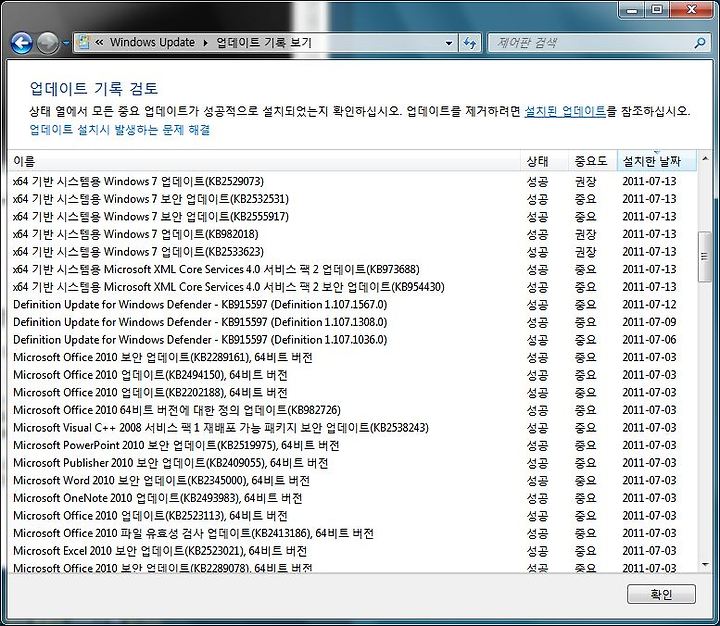The width and height of the screenshot is (720, 626).
Task: Select the 보안 업데이트(KB2532531) row
Action: (351, 199)
